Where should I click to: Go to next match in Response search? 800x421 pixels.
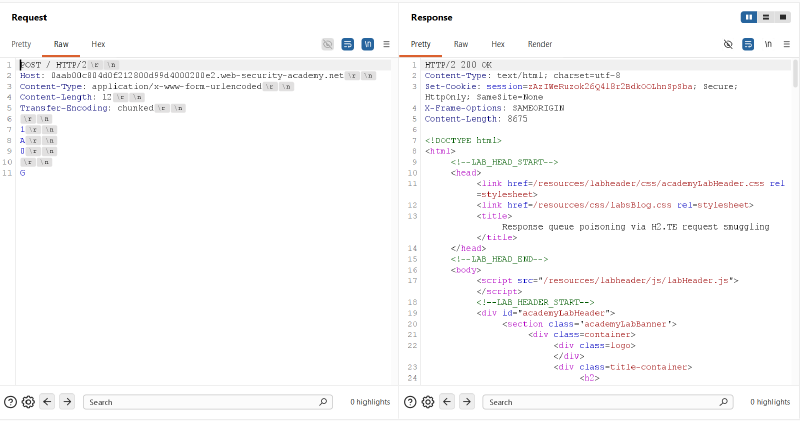pyautogui.click(x=467, y=402)
